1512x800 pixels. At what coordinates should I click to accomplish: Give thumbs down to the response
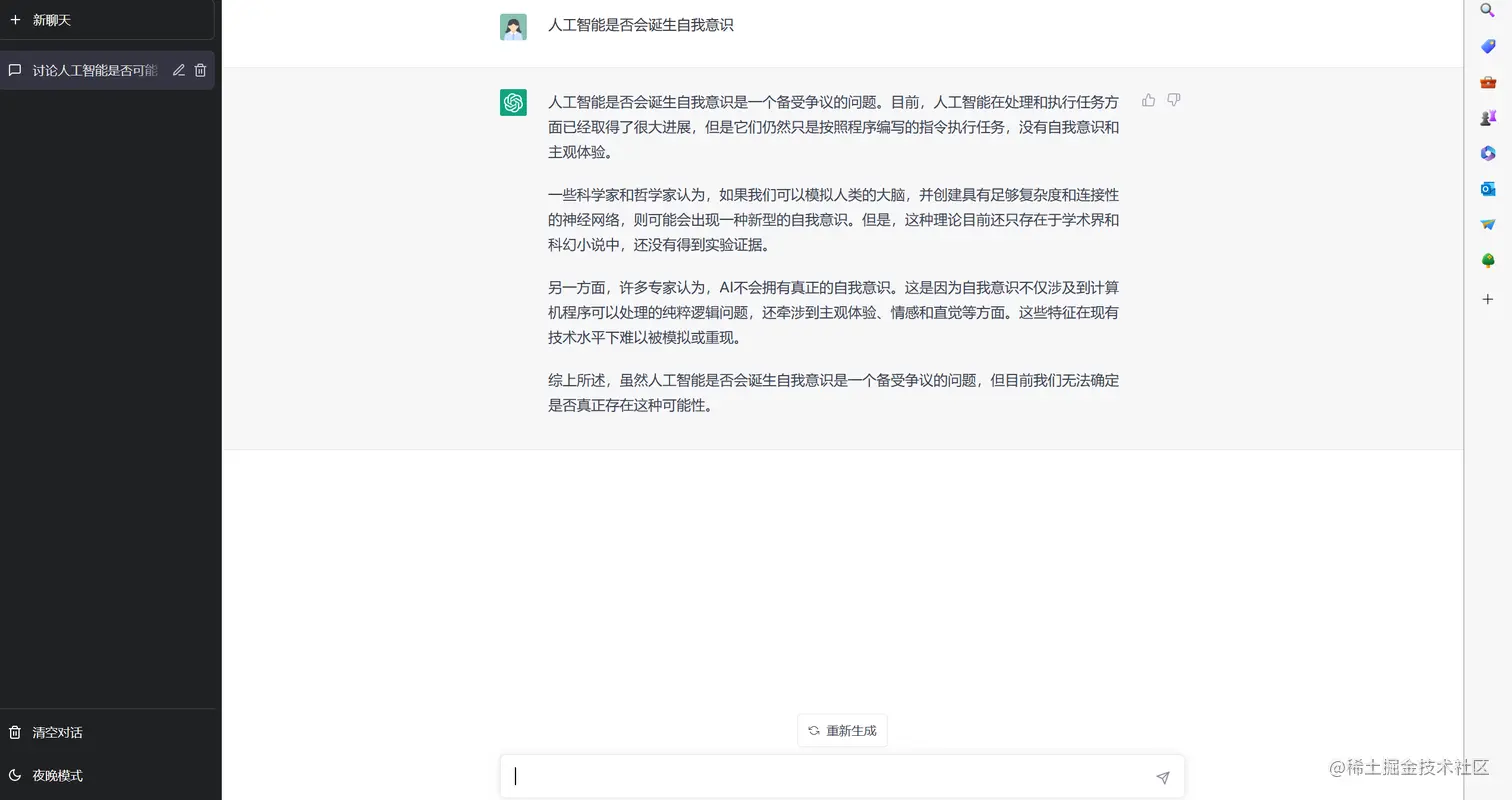coord(1174,100)
